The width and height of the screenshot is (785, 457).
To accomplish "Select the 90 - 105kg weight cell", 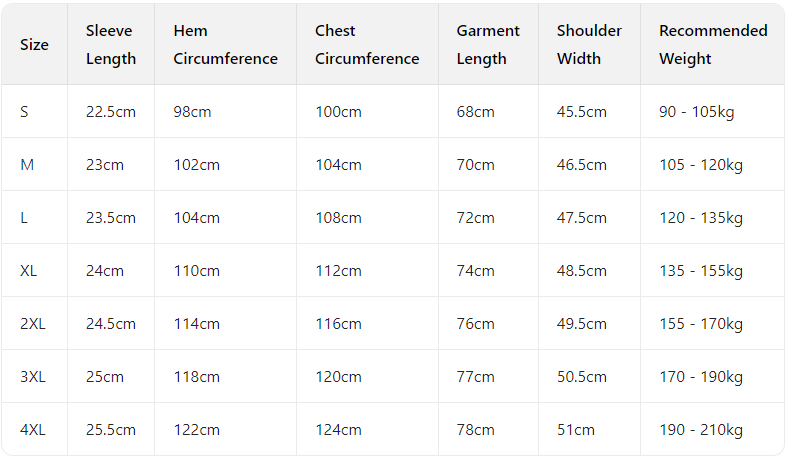I will 696,112.
